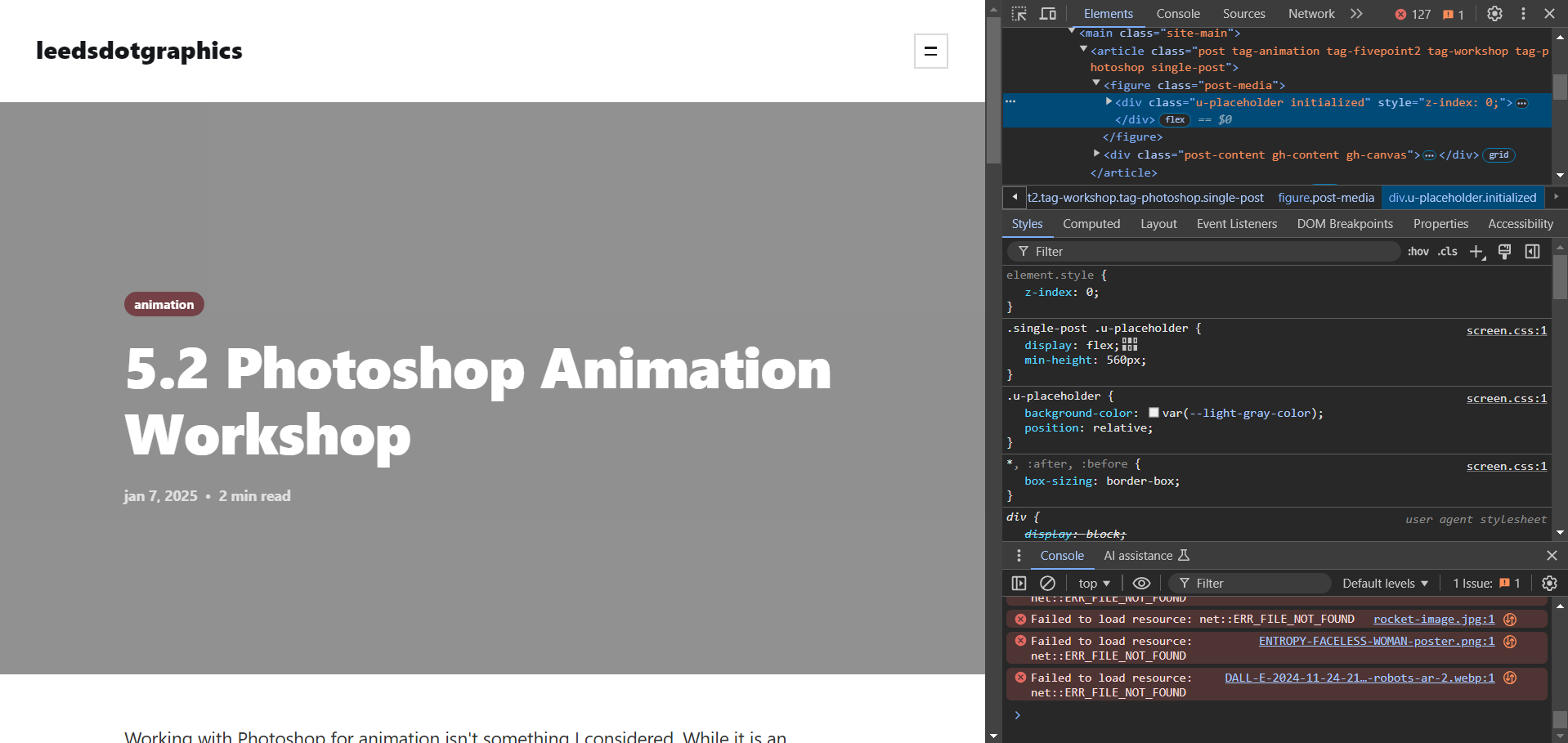Click AI explain icon for ENTROPY poster error
1568x743 pixels.
point(1510,642)
